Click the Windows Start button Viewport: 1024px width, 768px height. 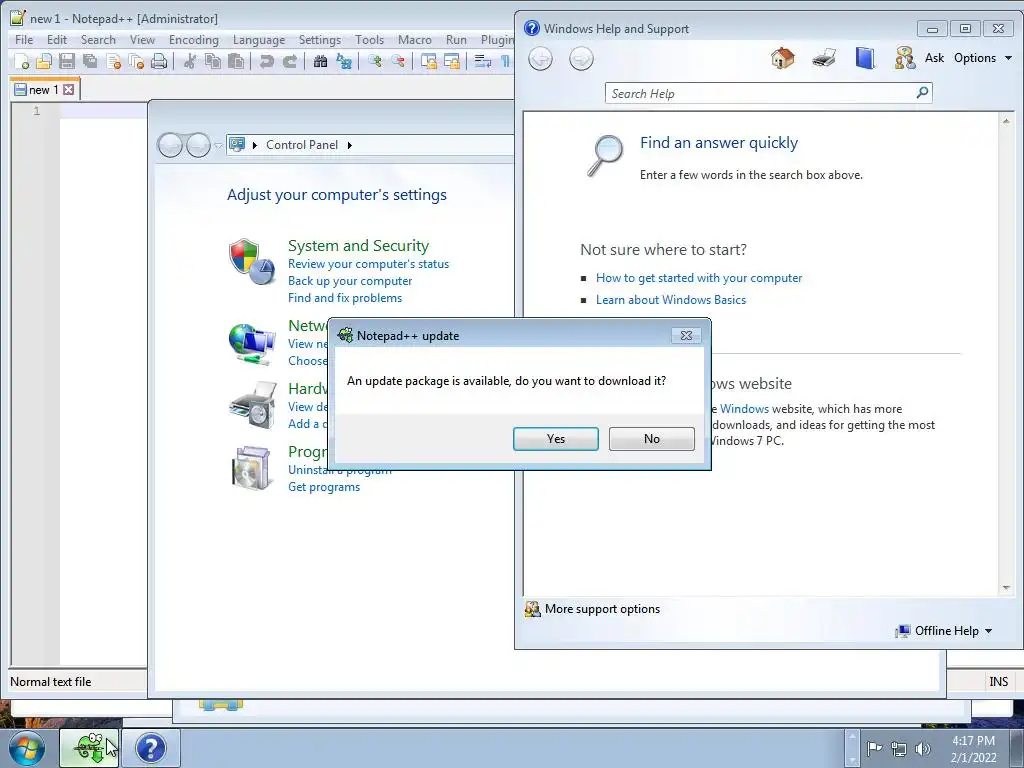point(26,748)
